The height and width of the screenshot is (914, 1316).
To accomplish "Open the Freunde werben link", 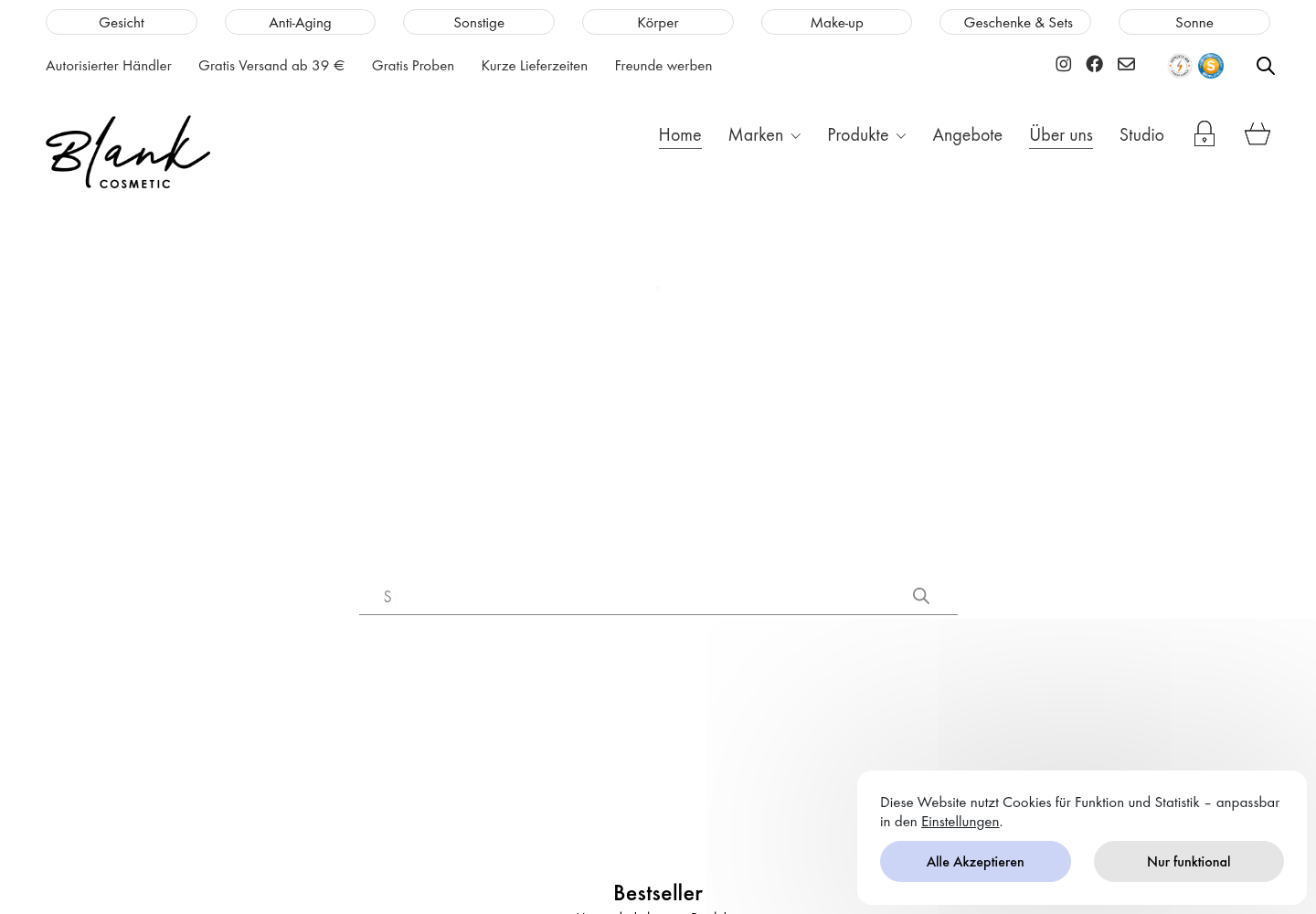I will click(x=663, y=65).
